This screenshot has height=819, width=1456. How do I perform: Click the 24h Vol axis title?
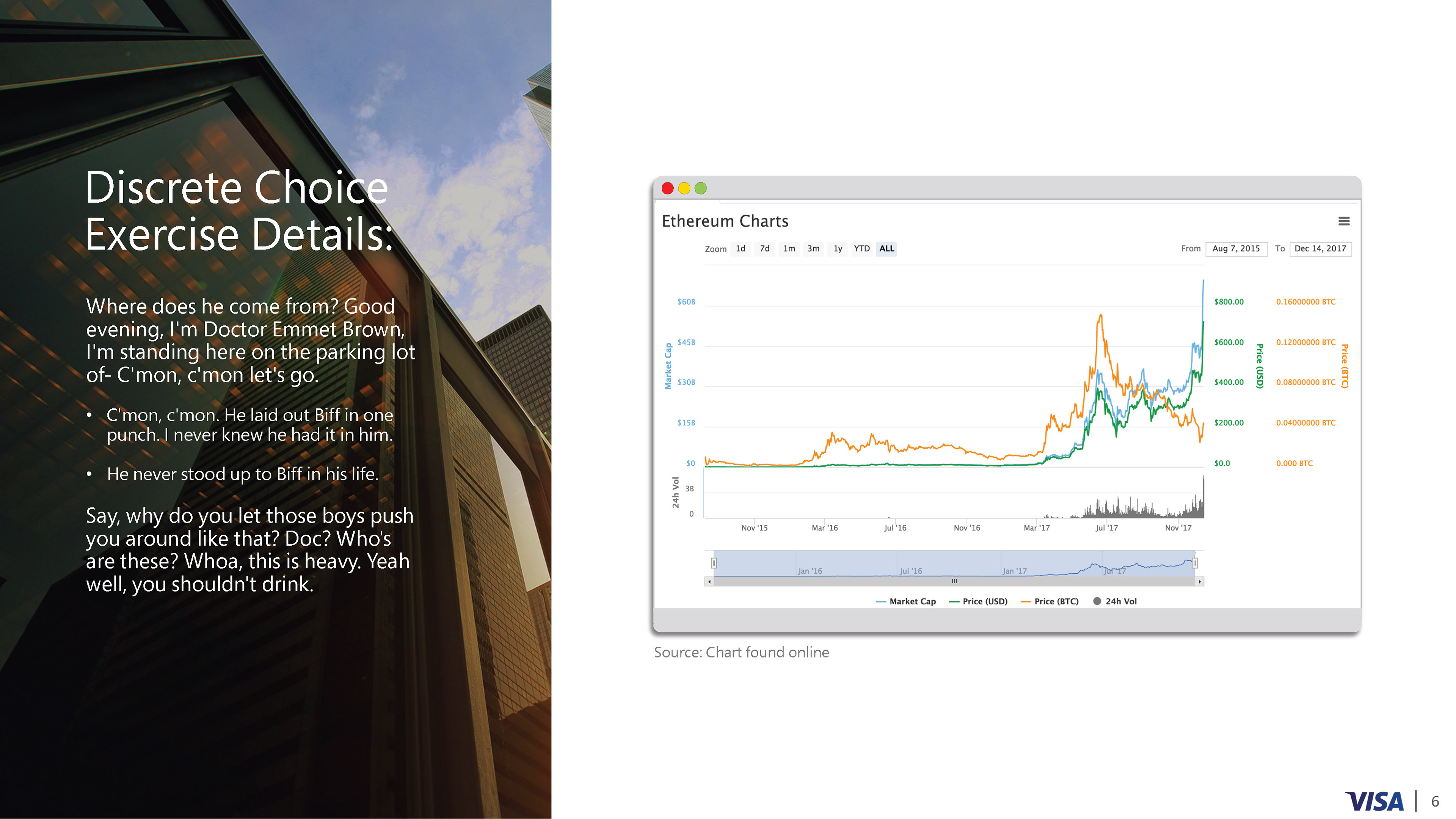[675, 492]
